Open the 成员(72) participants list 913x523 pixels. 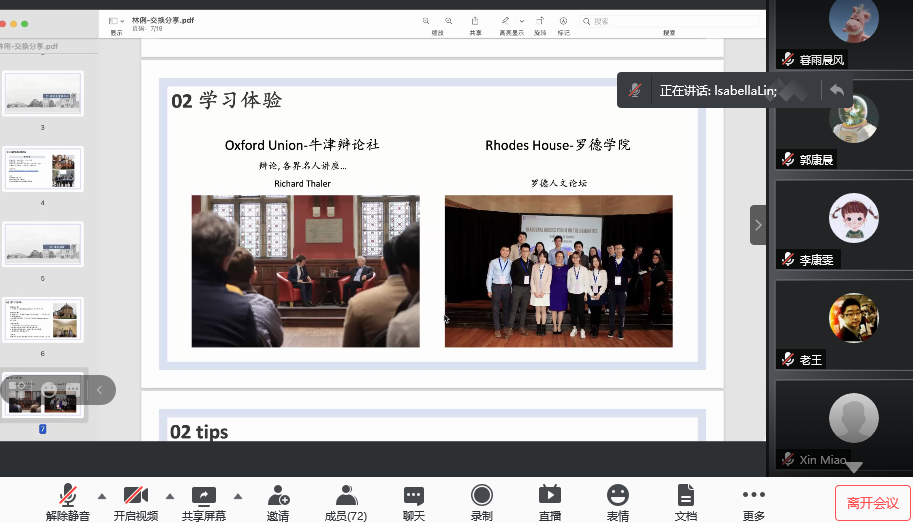tap(346, 497)
